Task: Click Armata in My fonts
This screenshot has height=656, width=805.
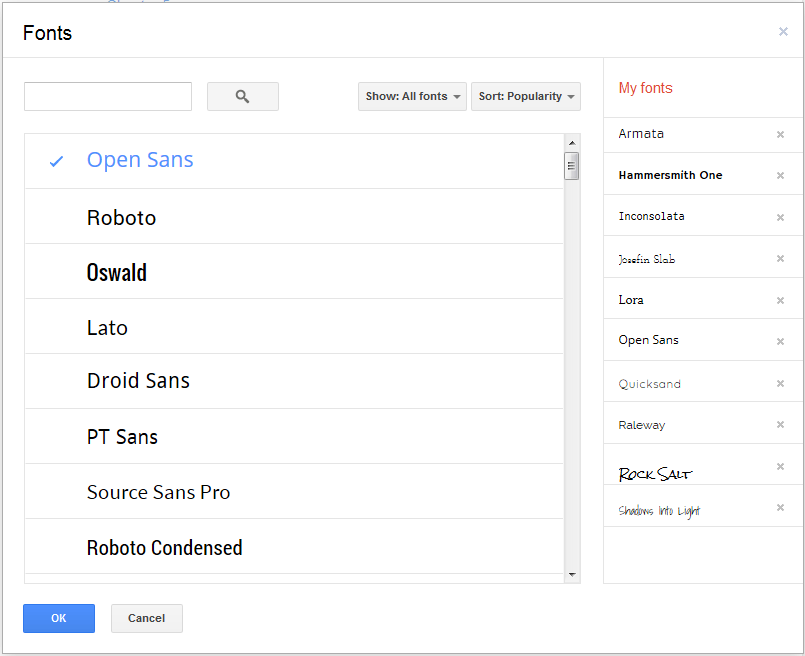Action: 641,134
